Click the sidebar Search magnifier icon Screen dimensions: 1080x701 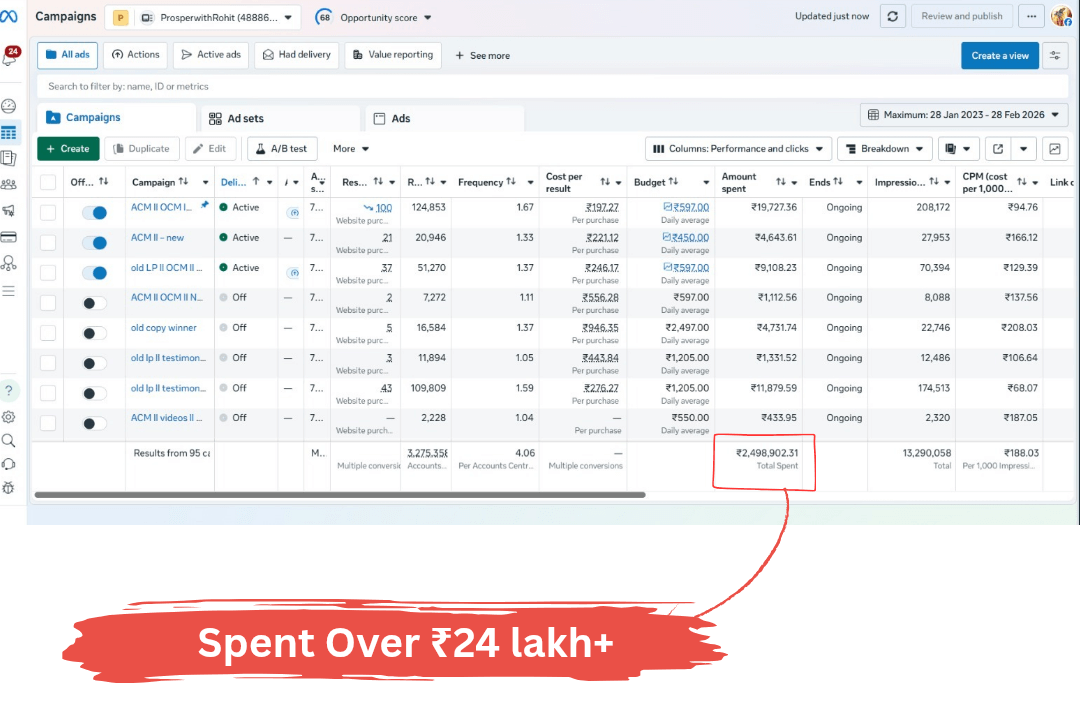coord(9,441)
